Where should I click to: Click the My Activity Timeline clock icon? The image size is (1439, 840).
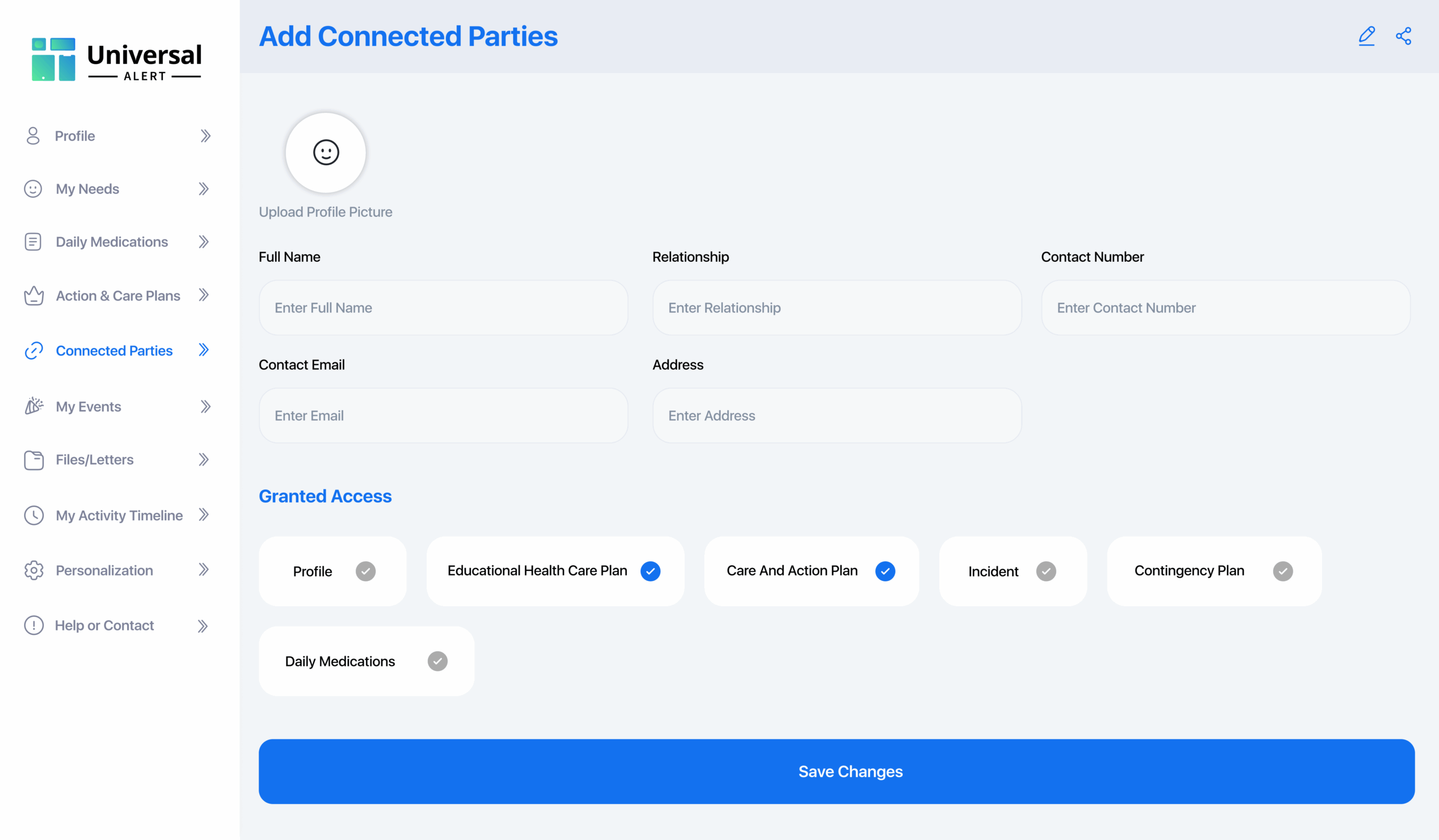(x=34, y=515)
